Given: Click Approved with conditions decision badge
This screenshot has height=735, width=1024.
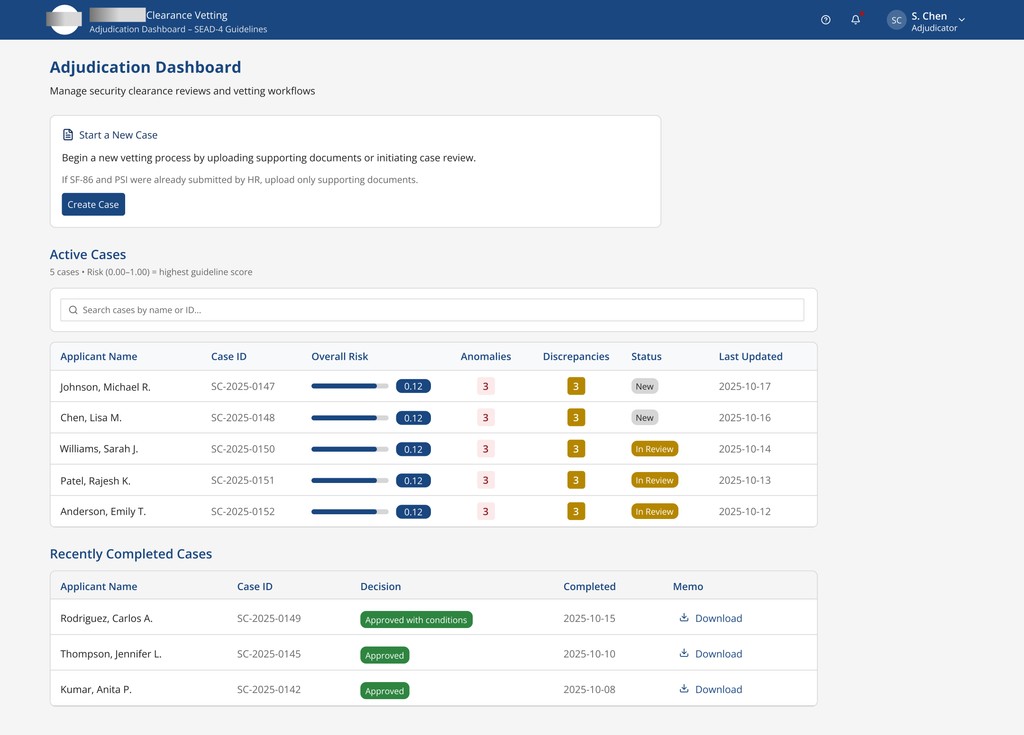Looking at the screenshot, I should click(x=416, y=620).
